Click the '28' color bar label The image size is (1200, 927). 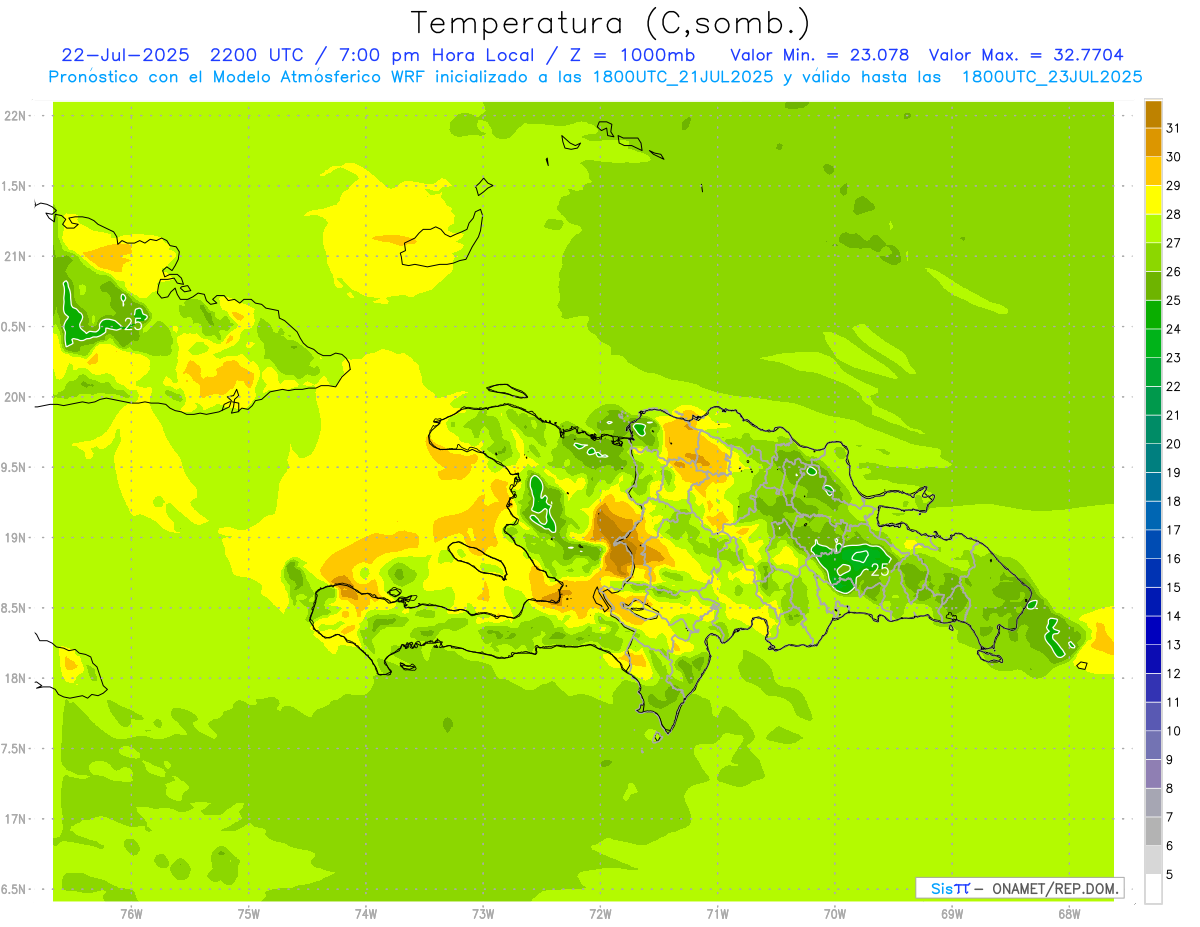coord(1174,214)
